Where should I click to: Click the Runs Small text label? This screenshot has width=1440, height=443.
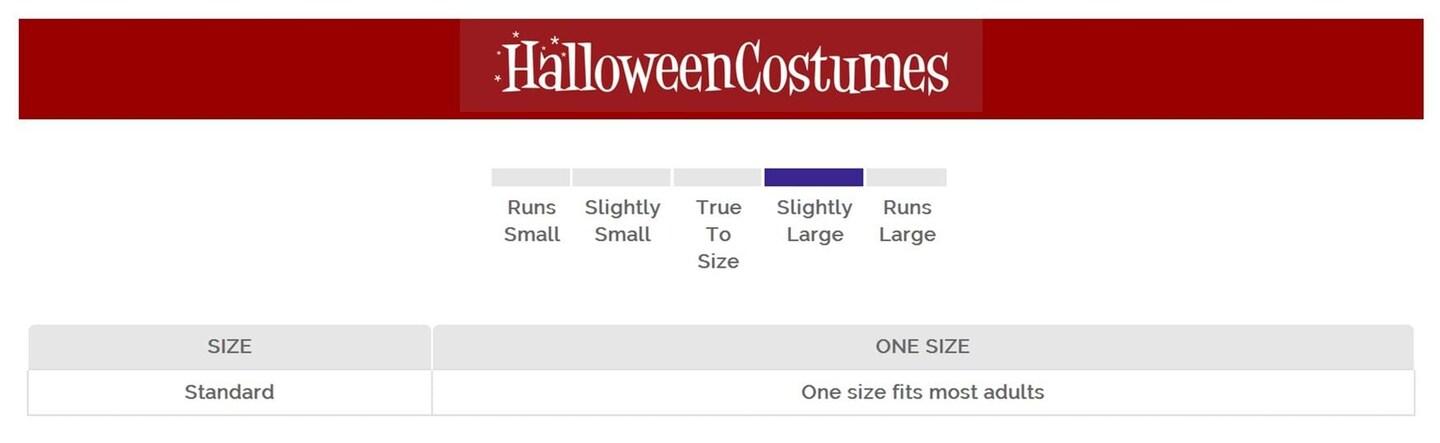(532, 221)
